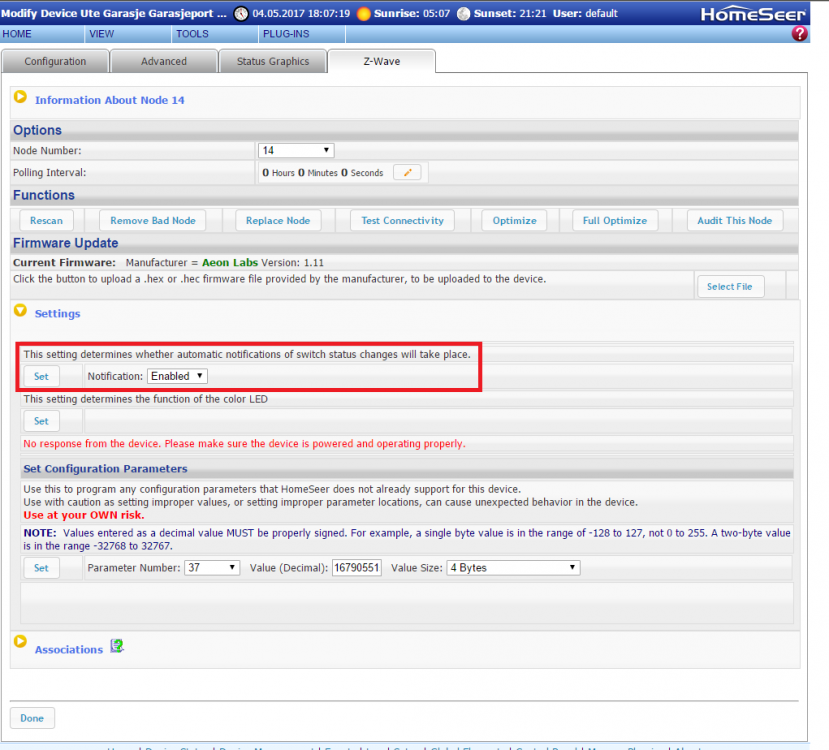Image resolution: width=829 pixels, height=750 pixels.
Task: Click the green Associations document icon
Action: pyautogui.click(x=117, y=647)
